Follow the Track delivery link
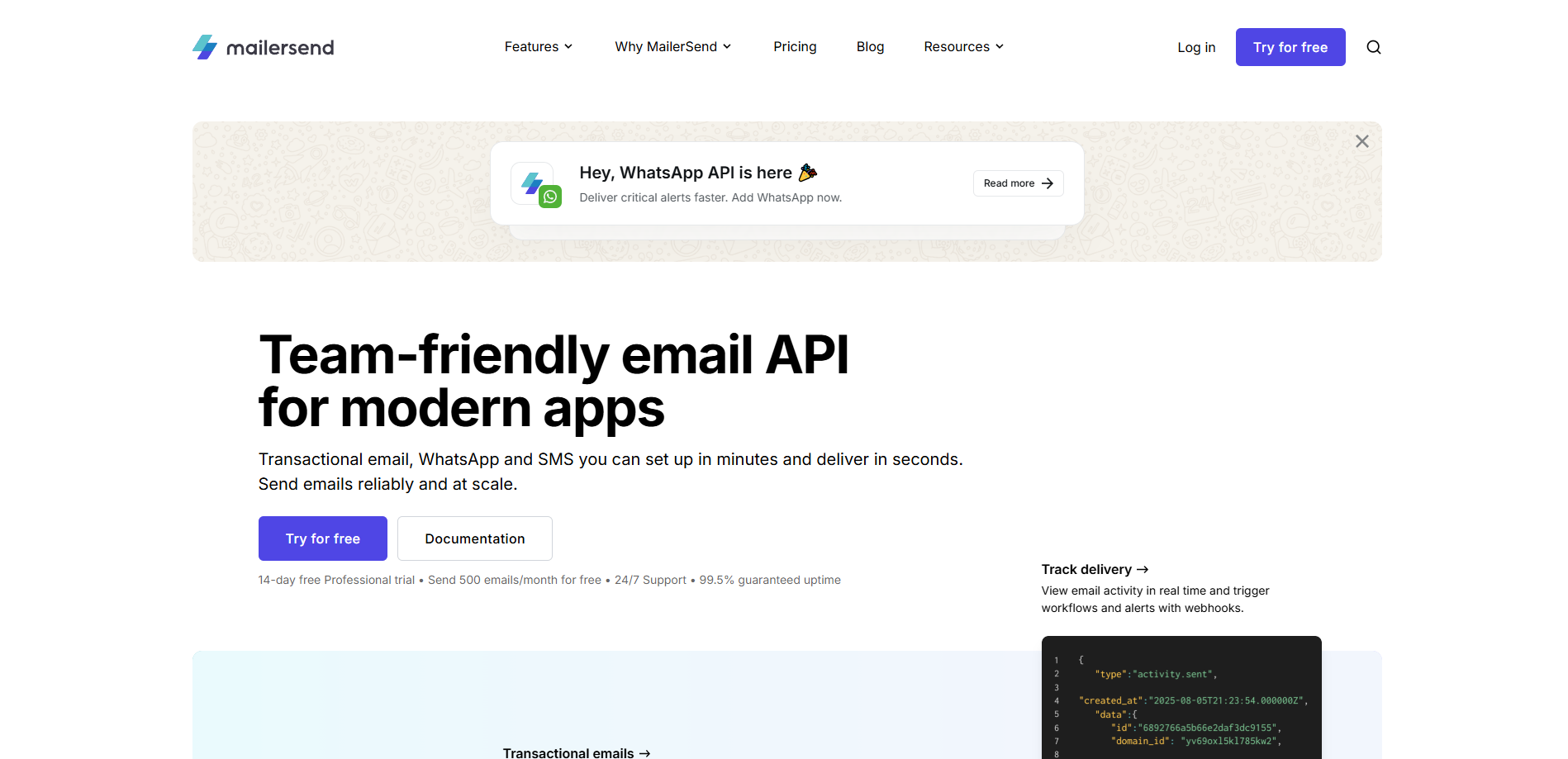Viewport: 1568px width, 759px height. click(x=1095, y=569)
